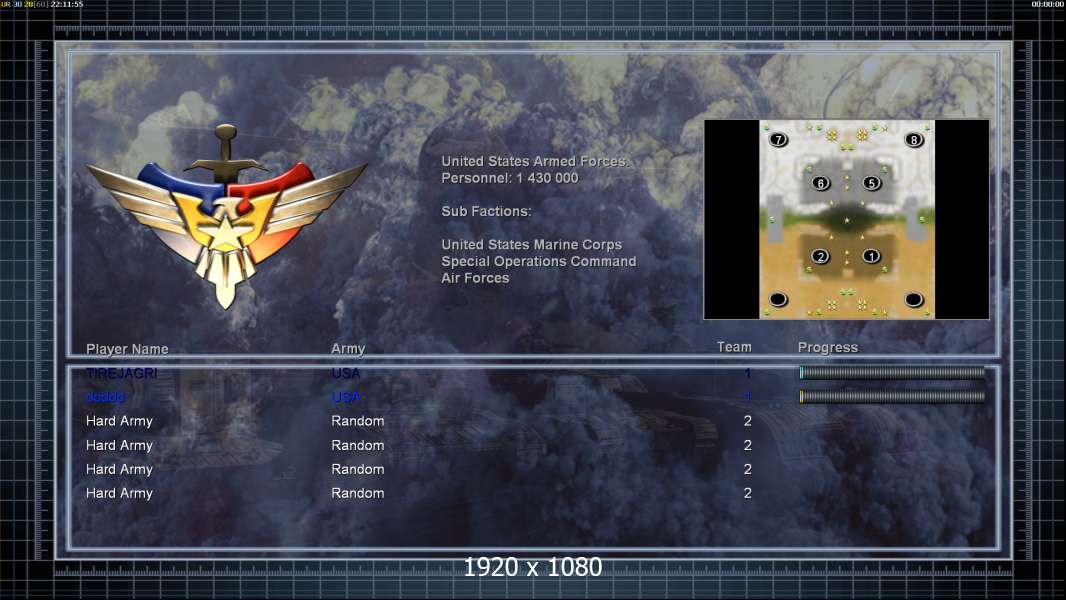
Task: Click start position 8 on the minimap
Action: point(914,140)
